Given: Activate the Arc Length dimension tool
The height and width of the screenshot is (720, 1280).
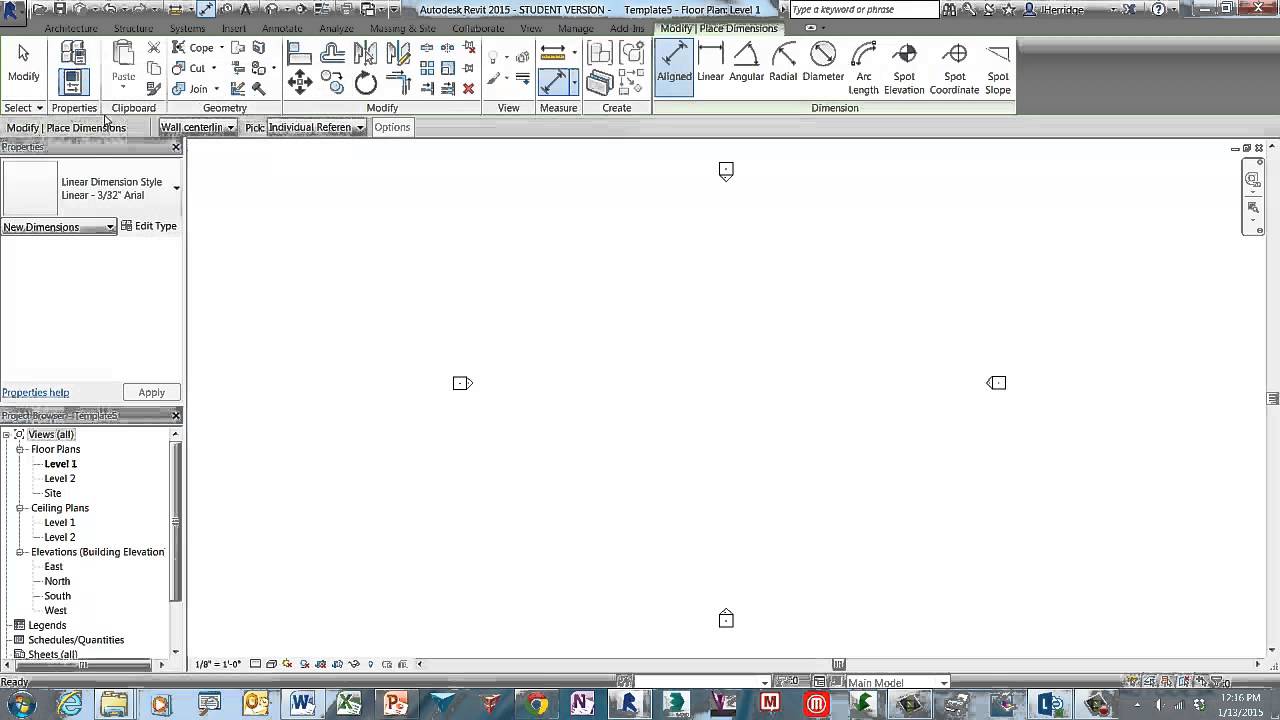Looking at the screenshot, I should (863, 68).
